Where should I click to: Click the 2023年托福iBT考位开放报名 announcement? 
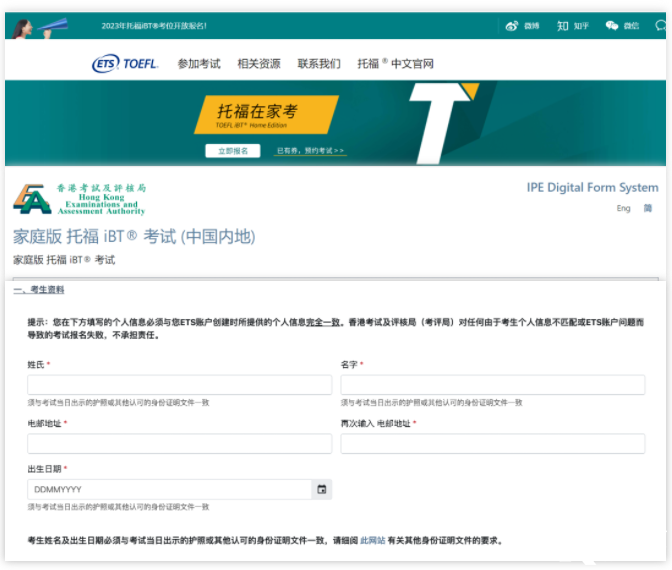click(x=154, y=26)
